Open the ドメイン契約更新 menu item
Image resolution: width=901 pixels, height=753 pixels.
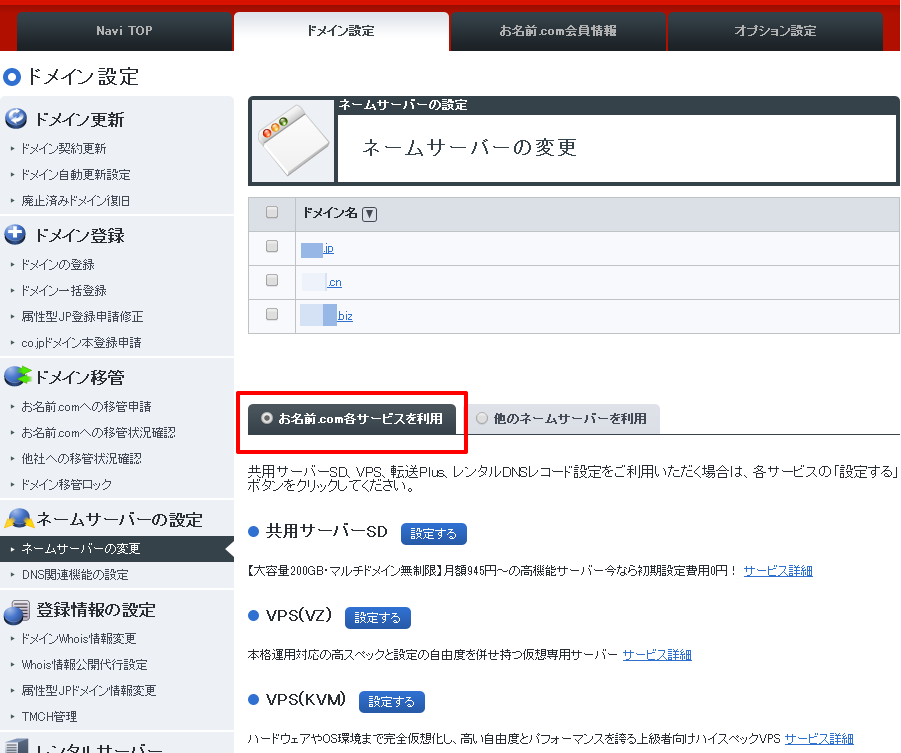click(x=64, y=149)
